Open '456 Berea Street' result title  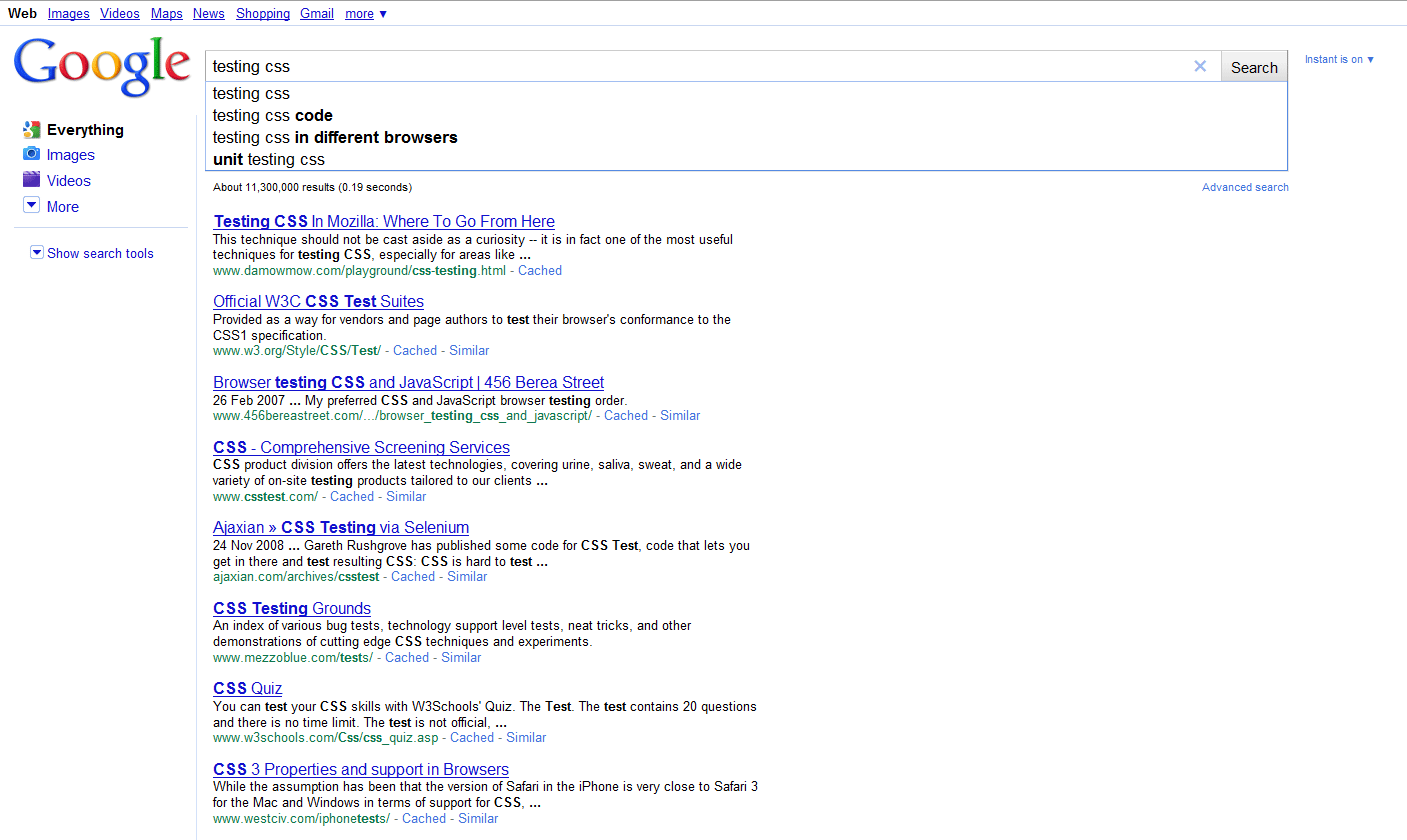pos(408,382)
